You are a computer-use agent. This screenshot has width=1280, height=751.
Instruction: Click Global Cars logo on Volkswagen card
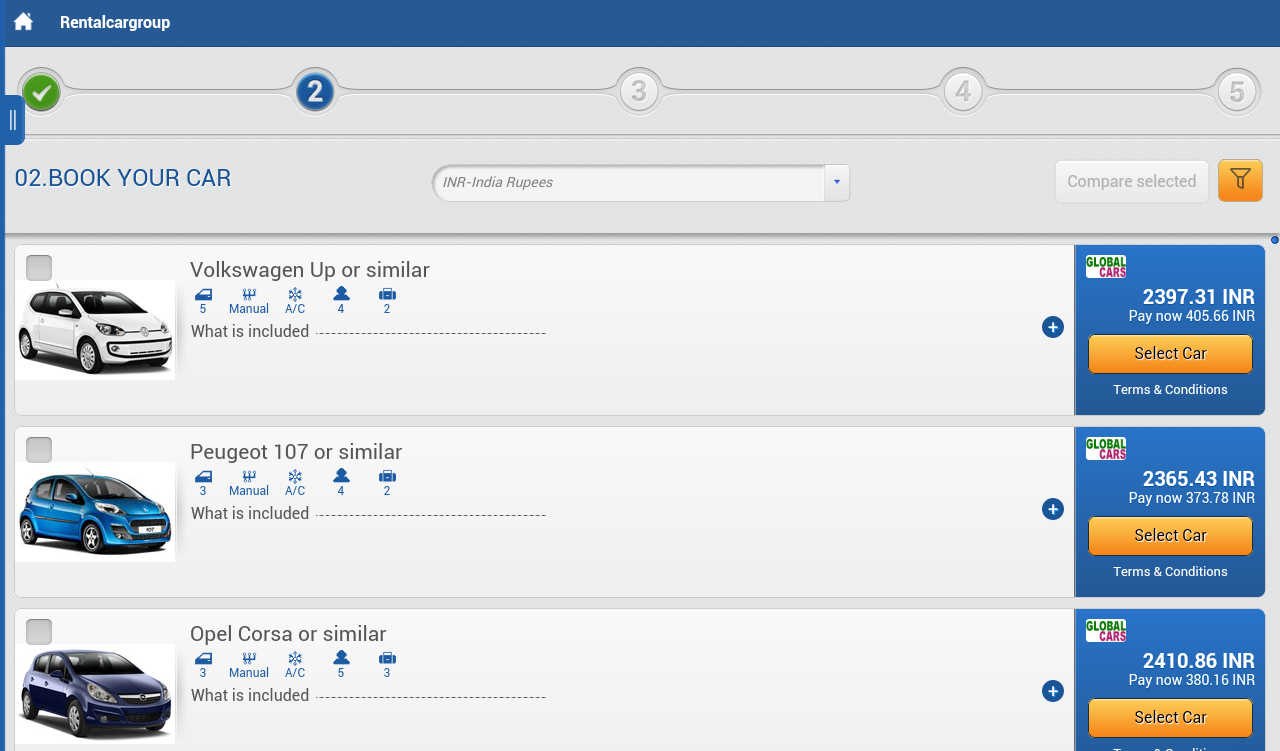click(x=1106, y=267)
